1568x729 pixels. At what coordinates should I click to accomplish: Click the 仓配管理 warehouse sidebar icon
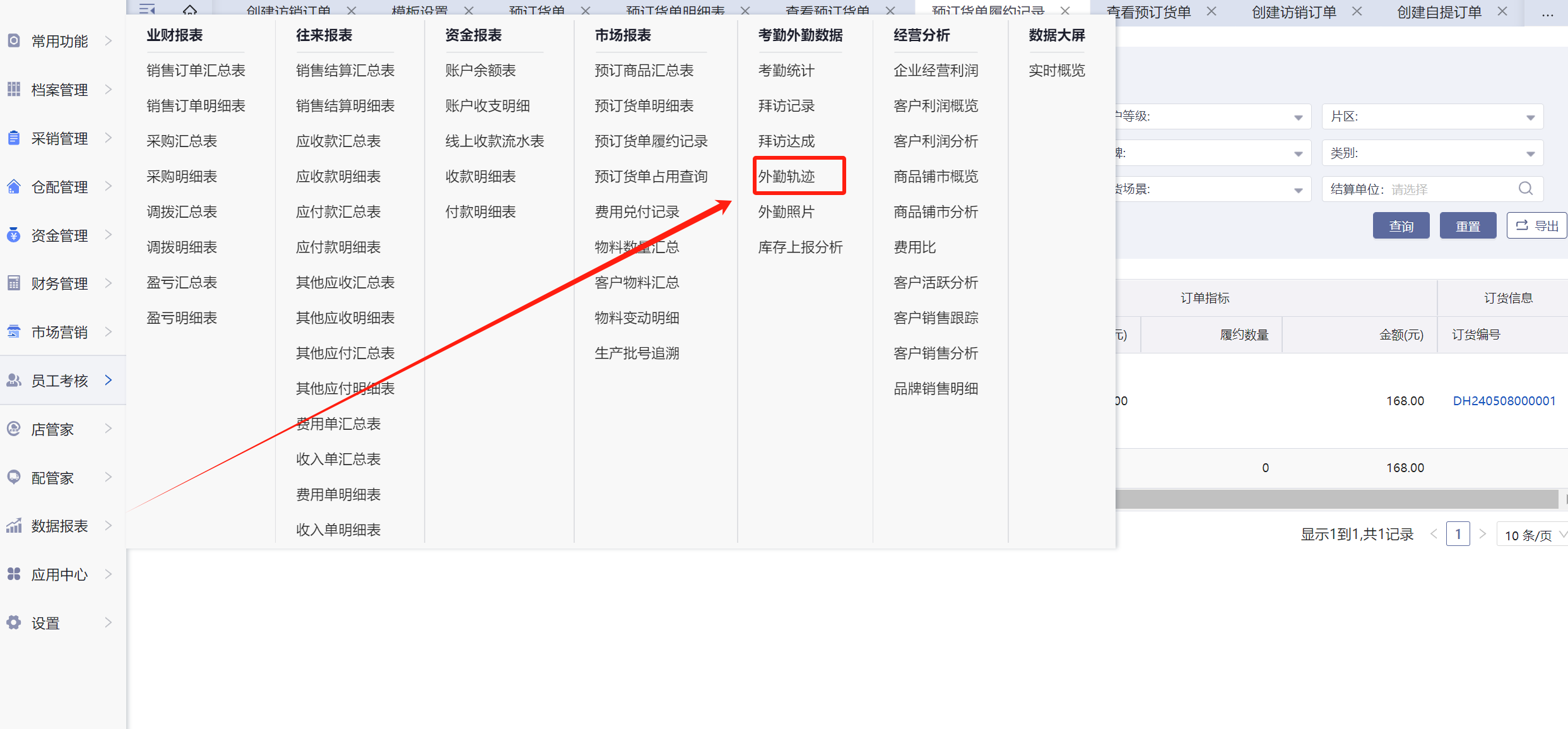point(14,187)
